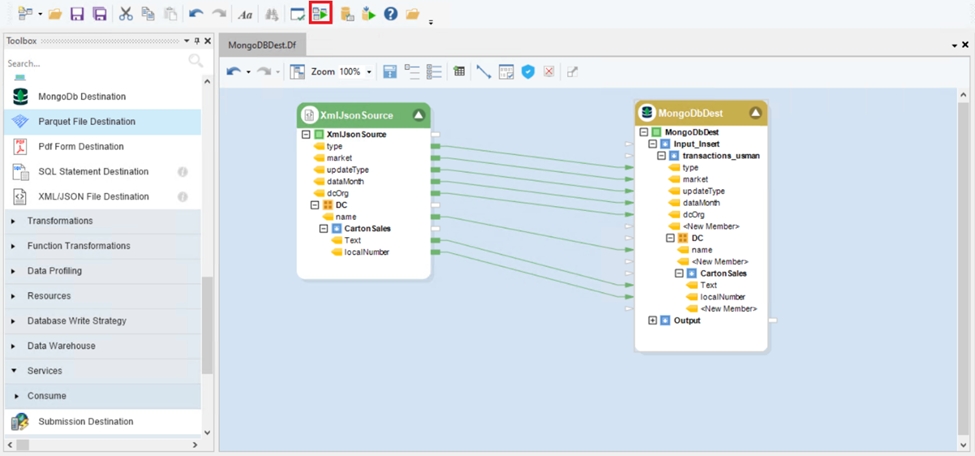Click the database cylinder icon in main toolbar

pyautogui.click(x=348, y=14)
